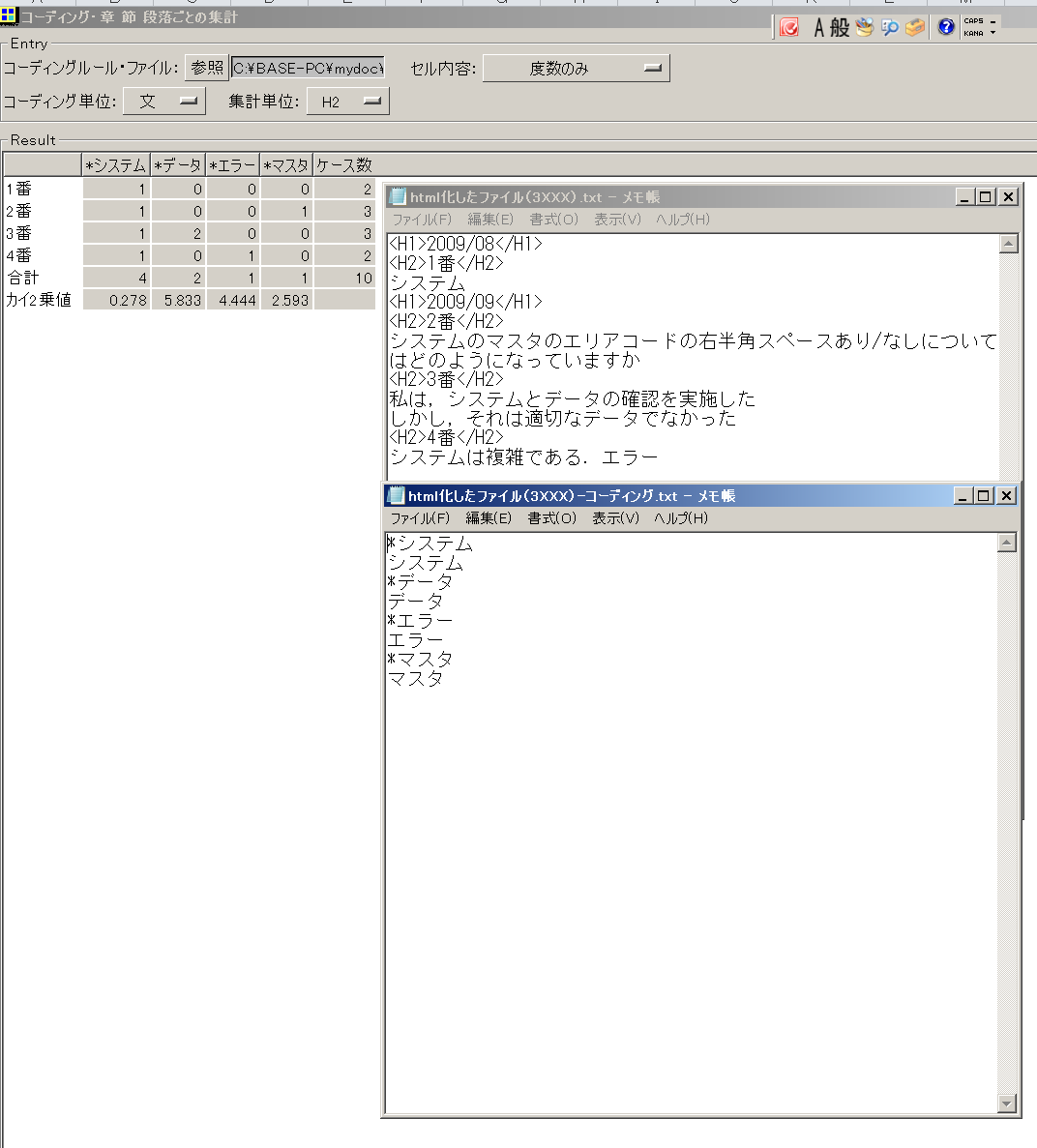Click the chi-square value 2.593 cell

click(286, 300)
